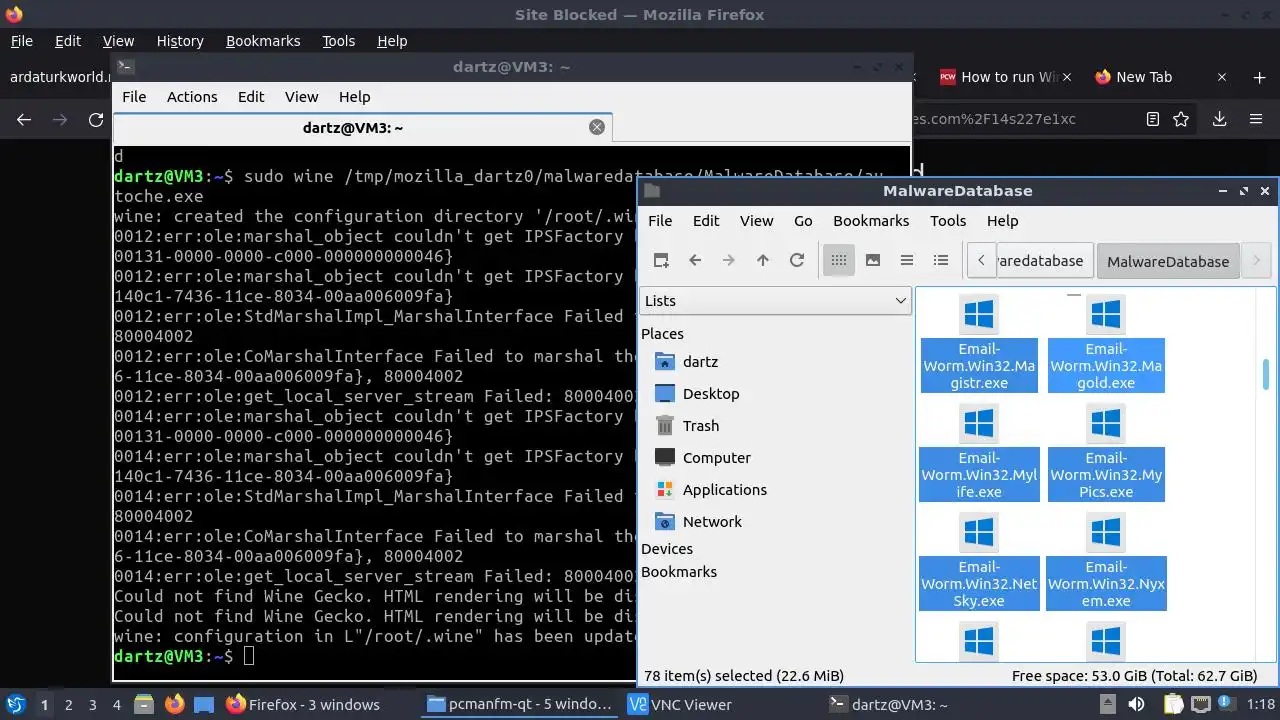
Task: Open Edit menu in file manager
Action: 706,220
